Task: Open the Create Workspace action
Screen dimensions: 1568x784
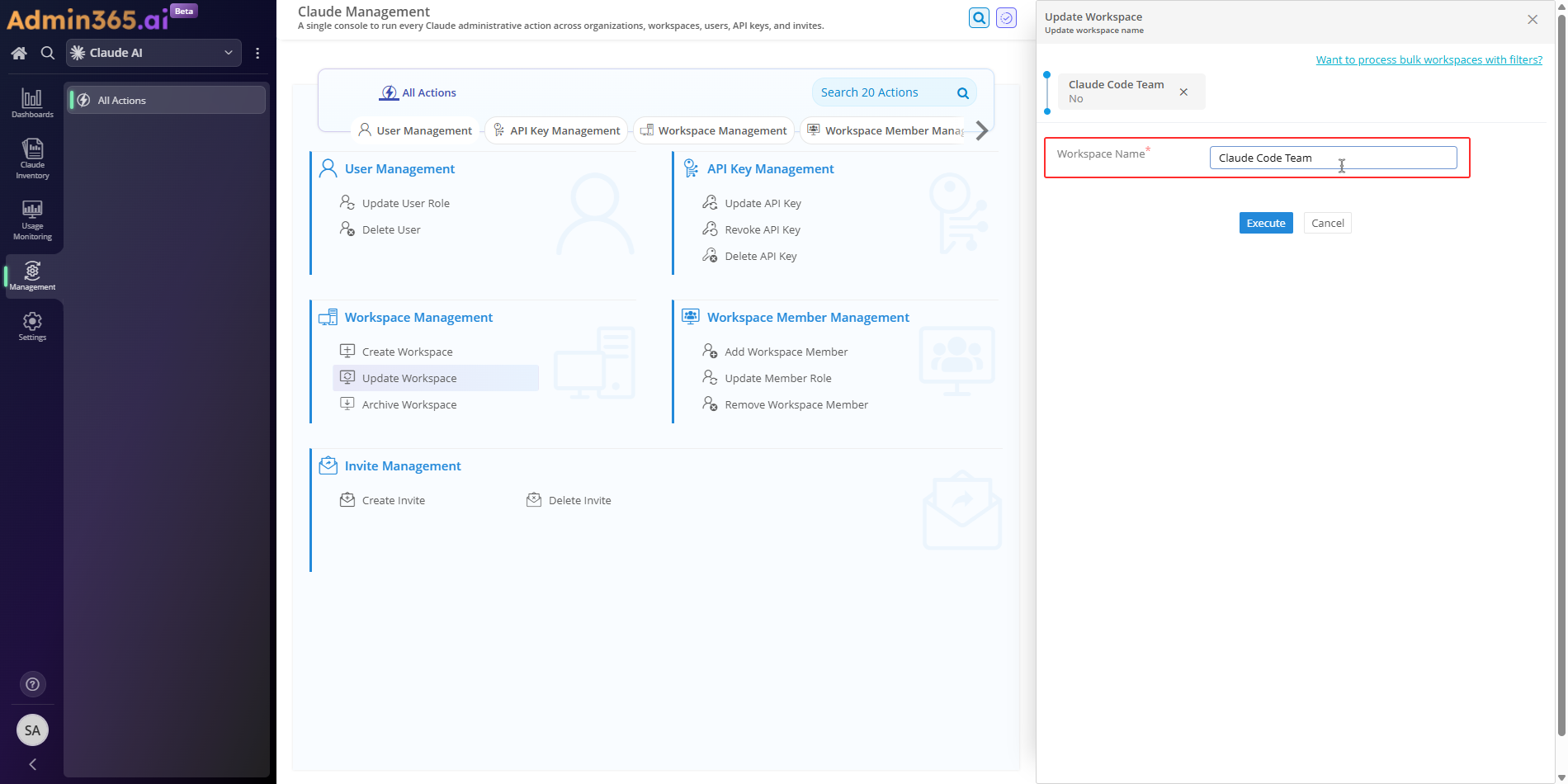Action: (x=407, y=352)
